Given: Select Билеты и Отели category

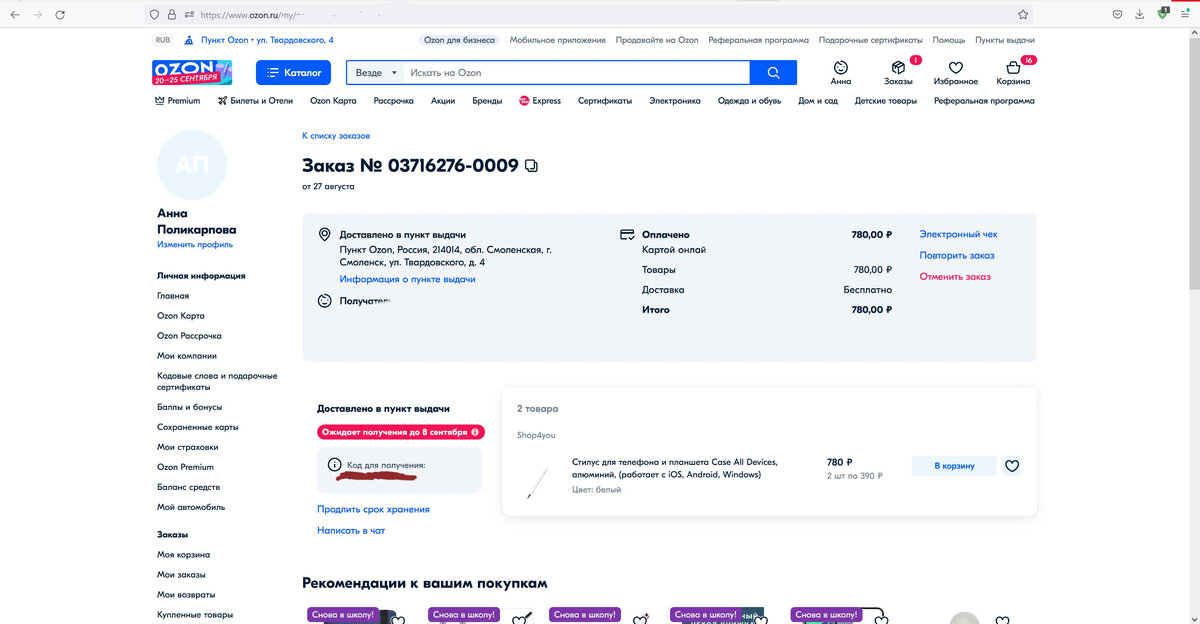Looking at the screenshot, I should (x=254, y=101).
